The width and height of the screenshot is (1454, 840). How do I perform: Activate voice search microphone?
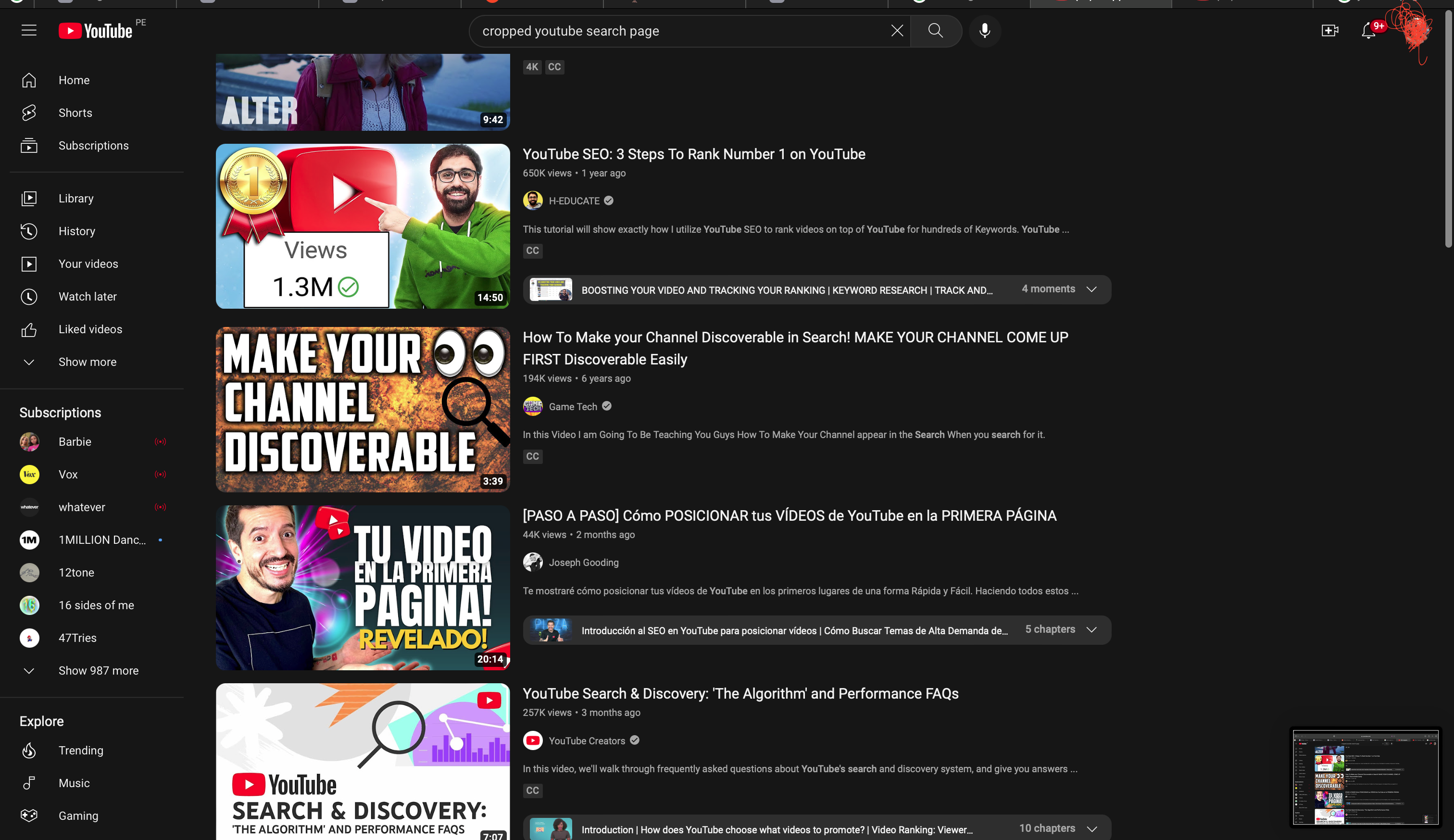click(x=985, y=31)
